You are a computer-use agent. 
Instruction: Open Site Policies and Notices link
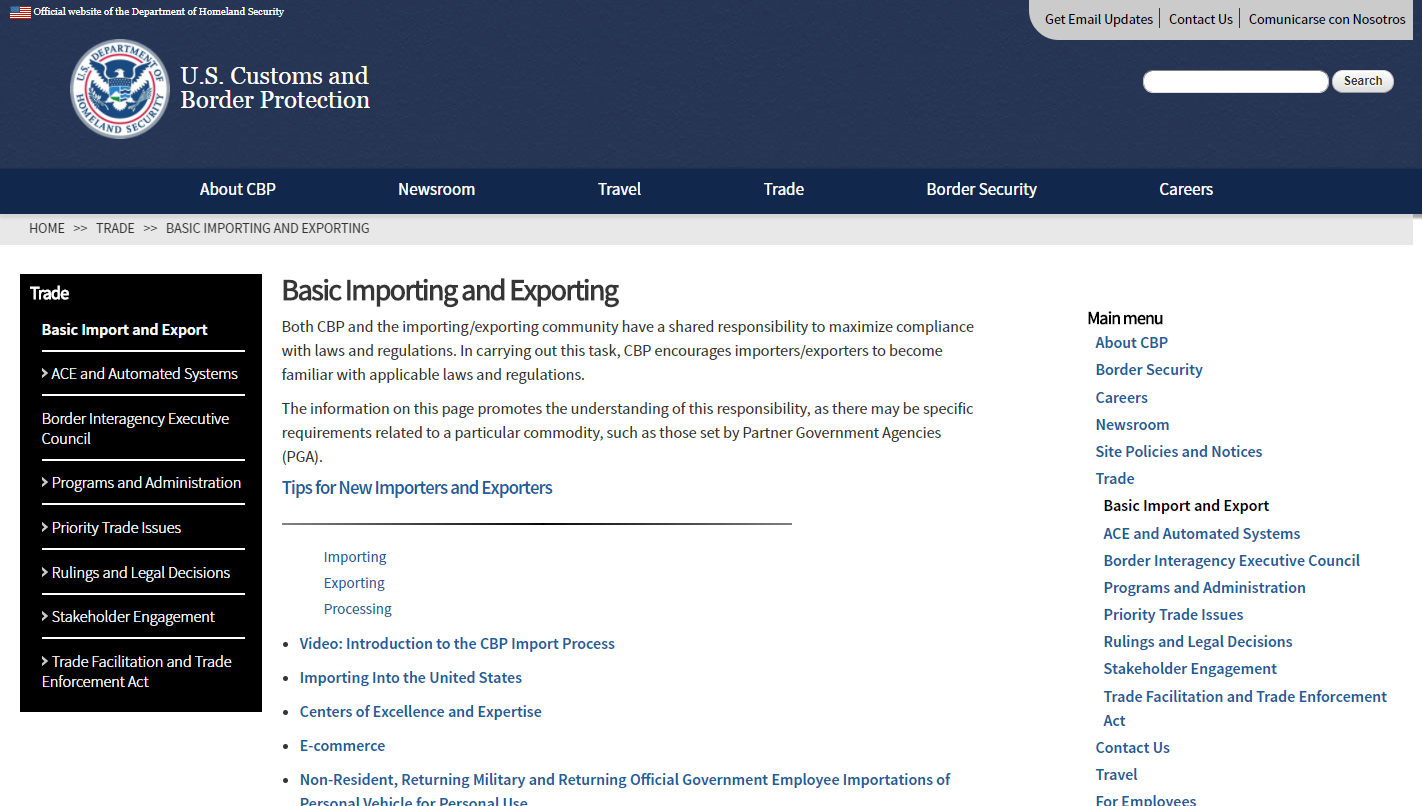pos(1179,451)
